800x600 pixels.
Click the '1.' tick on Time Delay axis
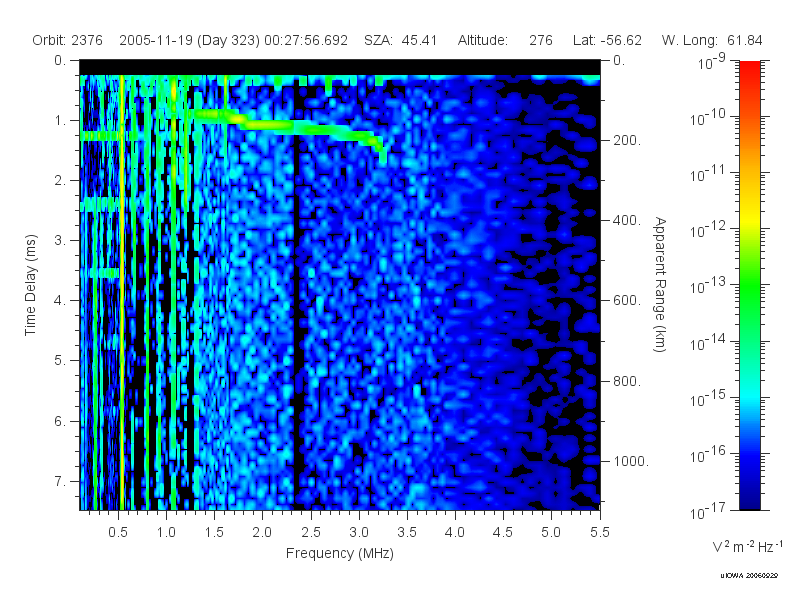pos(60,120)
